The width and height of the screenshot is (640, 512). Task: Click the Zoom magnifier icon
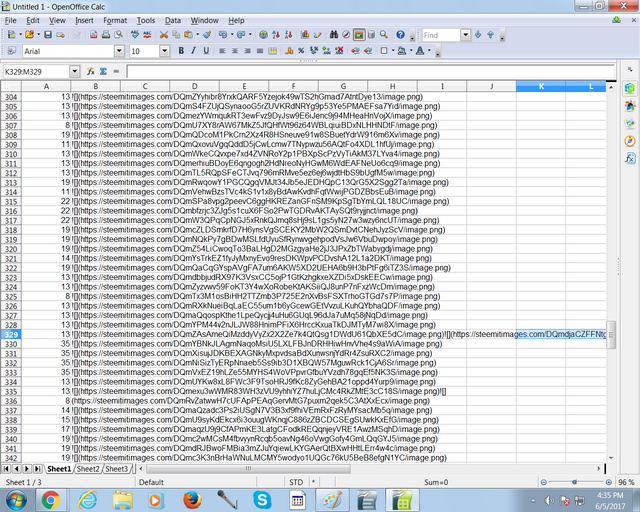coord(384,35)
